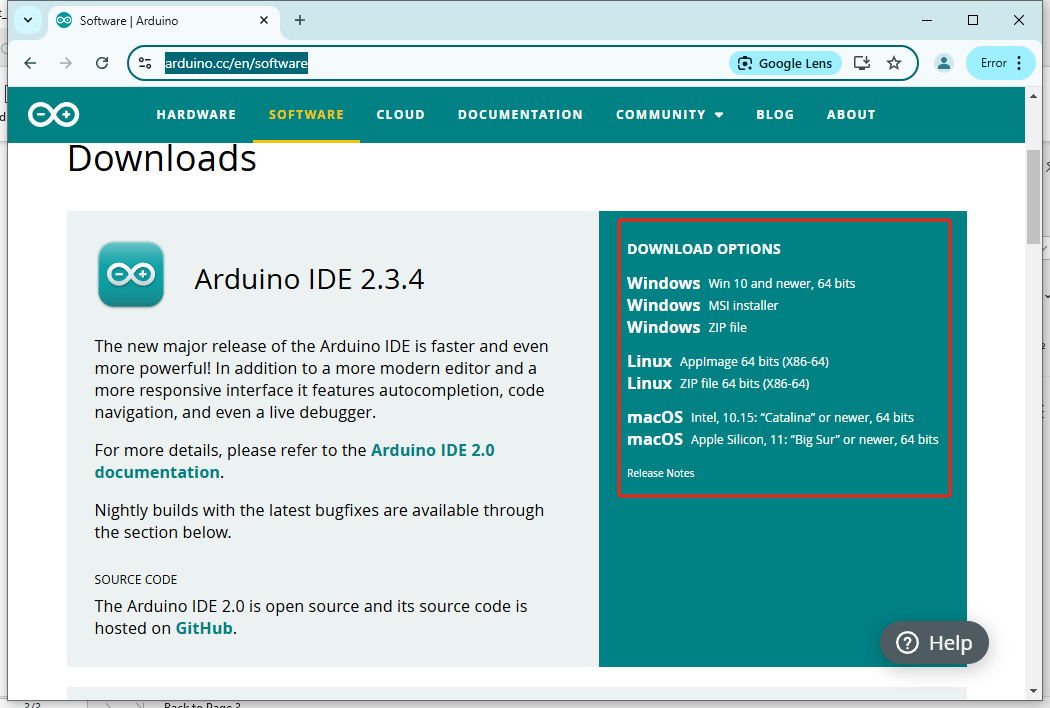Click the address bar URL
Viewport: 1050px width, 708px height.
pos(236,63)
